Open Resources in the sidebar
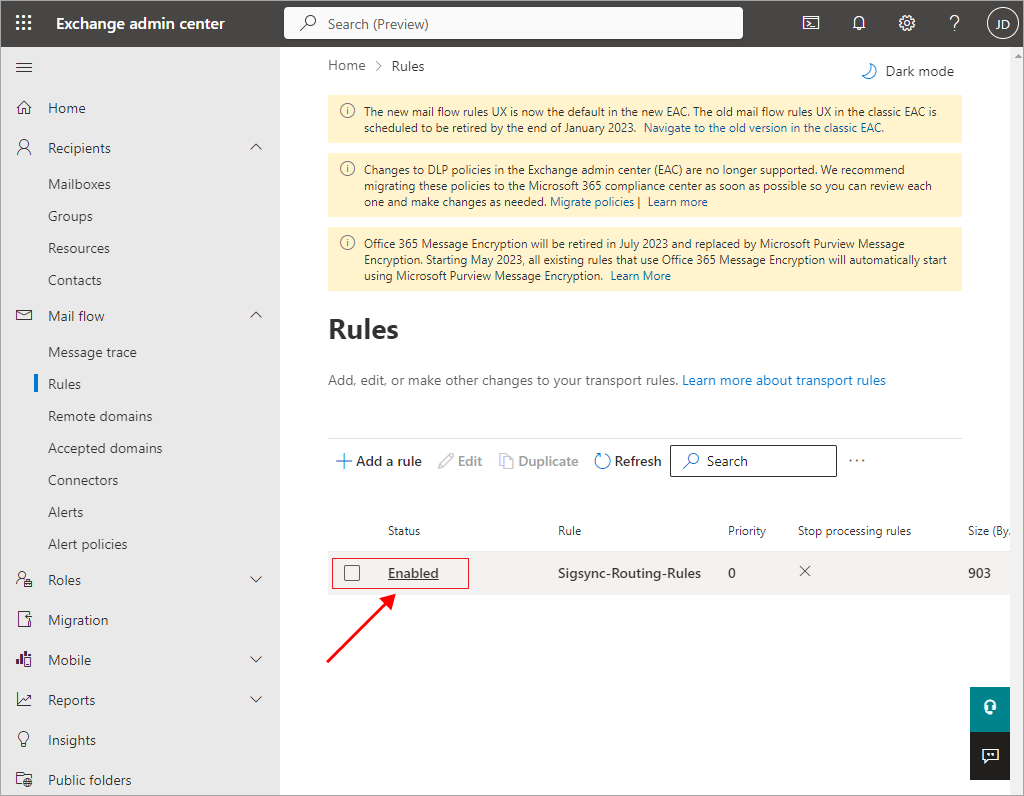Image resolution: width=1024 pixels, height=796 pixels. [78, 248]
